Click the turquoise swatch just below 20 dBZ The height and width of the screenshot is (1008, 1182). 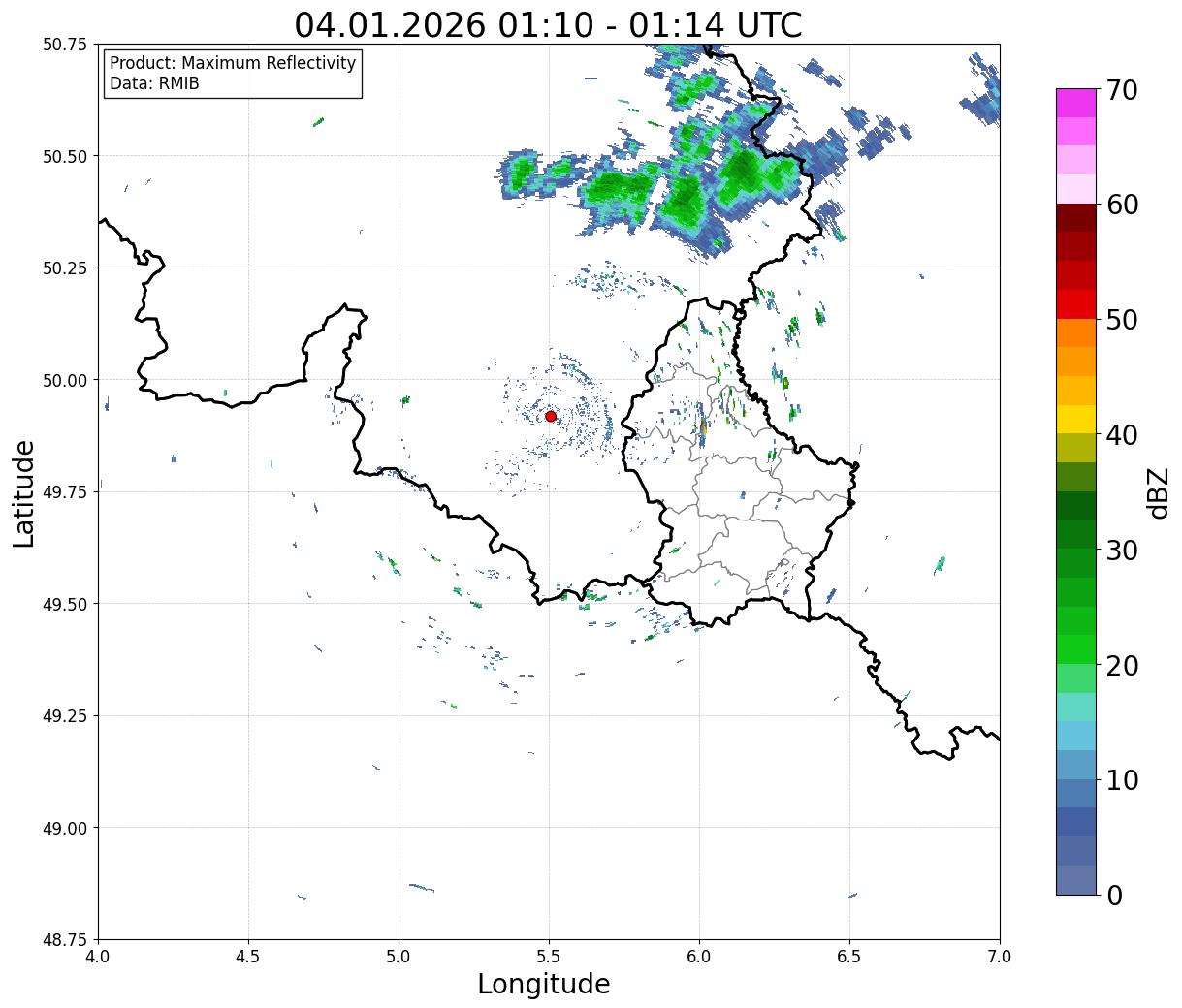point(1076,707)
